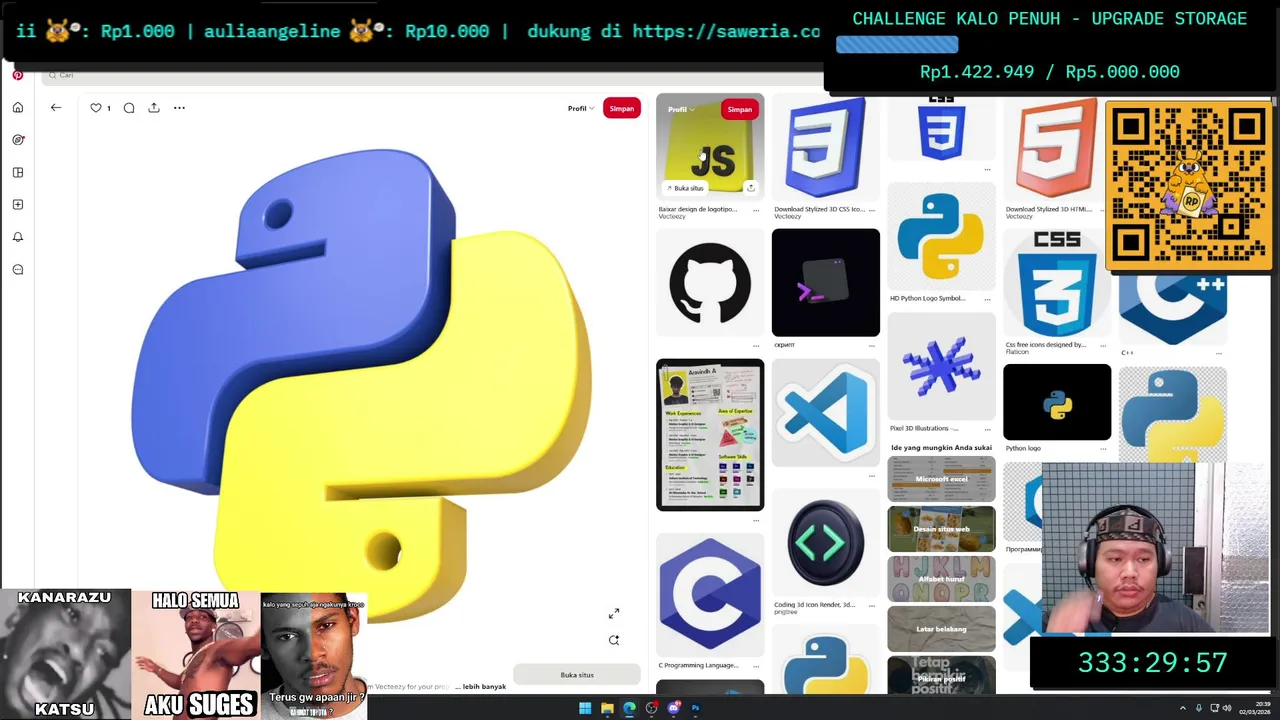This screenshot has width=1280, height=720.
Task: Open the Aravindh resume pin
Action: point(710,435)
